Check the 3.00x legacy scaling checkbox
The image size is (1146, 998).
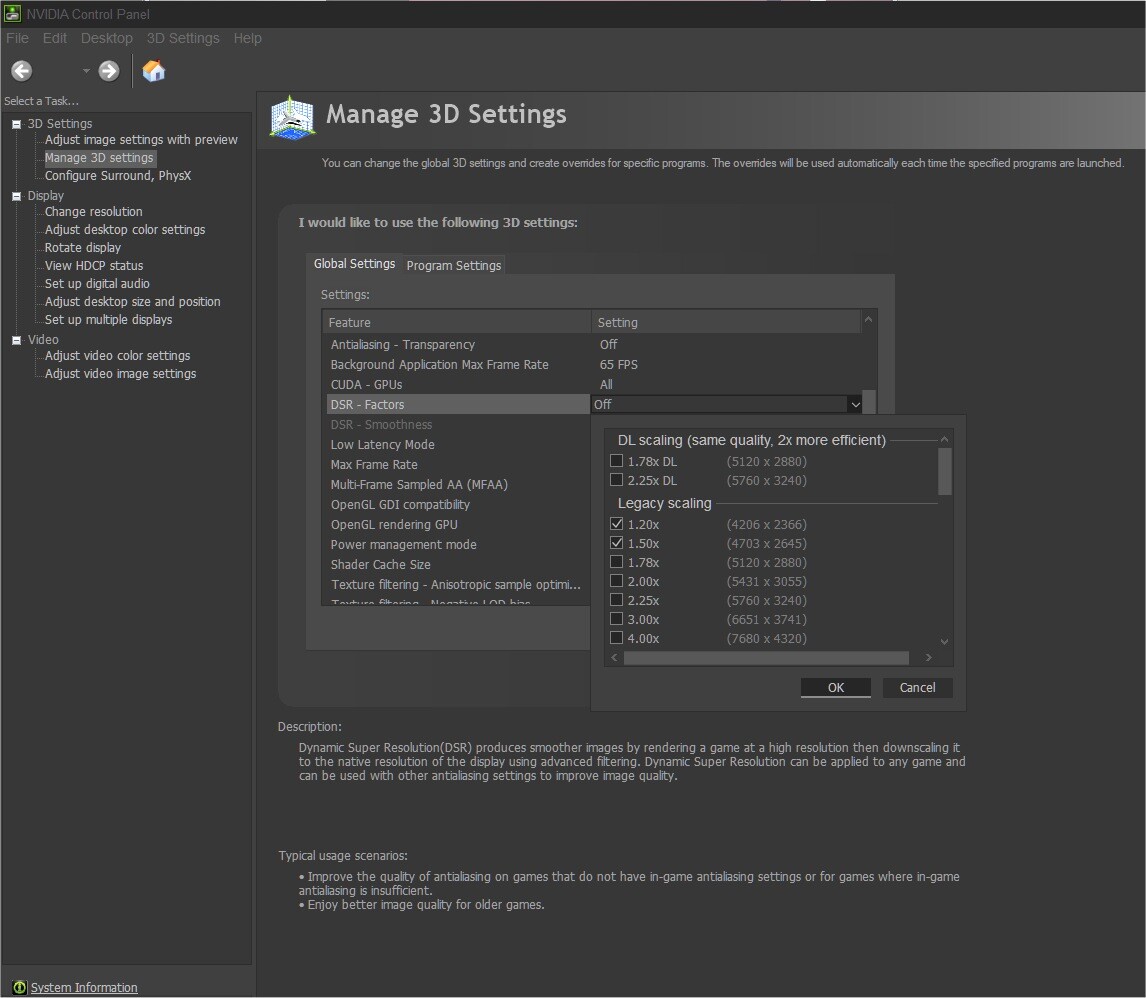tap(616, 619)
